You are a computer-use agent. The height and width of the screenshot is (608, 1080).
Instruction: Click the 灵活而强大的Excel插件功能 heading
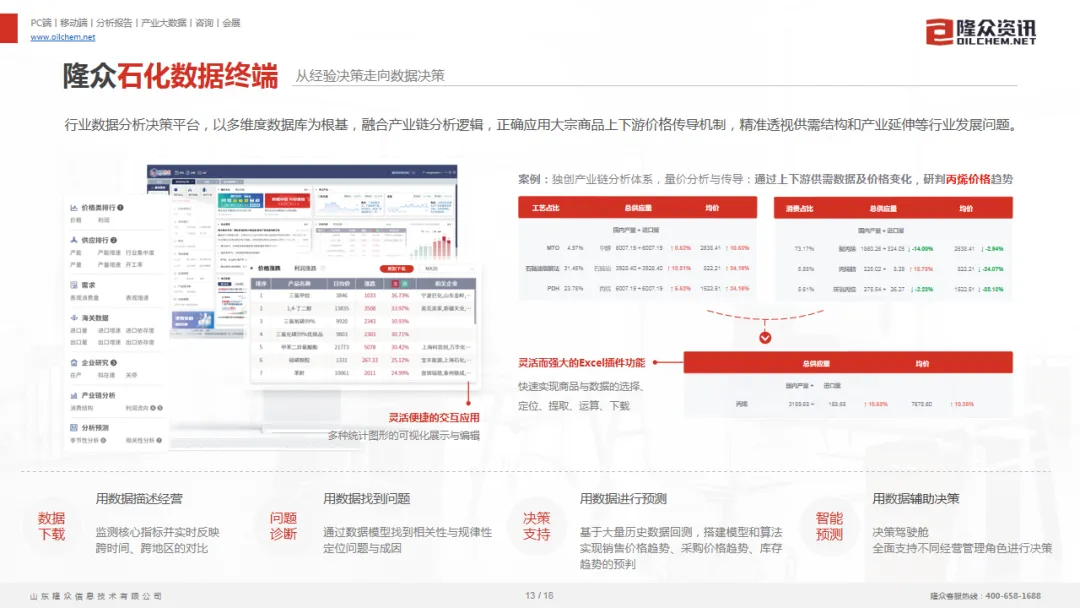tap(581, 362)
